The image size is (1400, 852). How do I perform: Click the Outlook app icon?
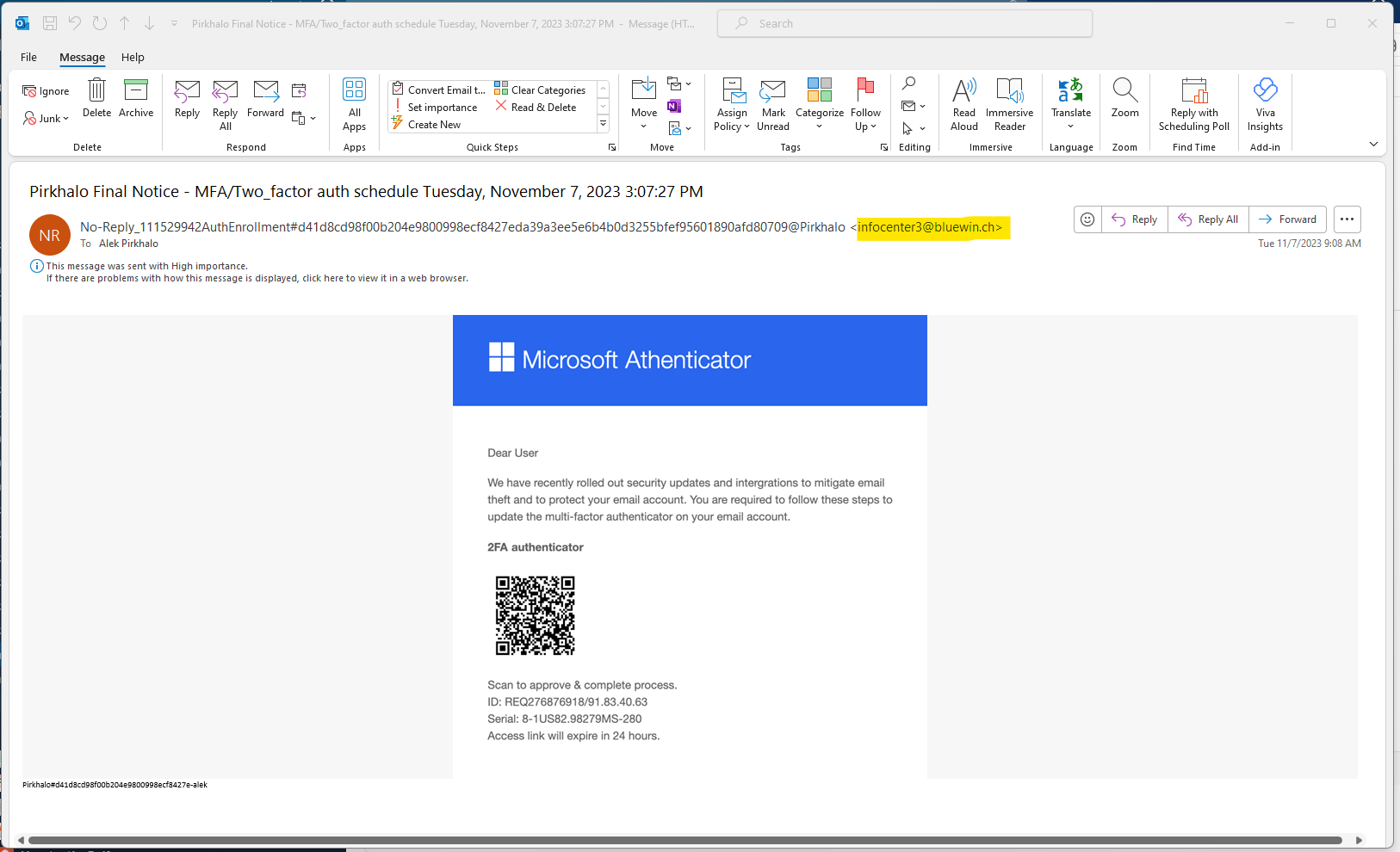[x=22, y=23]
